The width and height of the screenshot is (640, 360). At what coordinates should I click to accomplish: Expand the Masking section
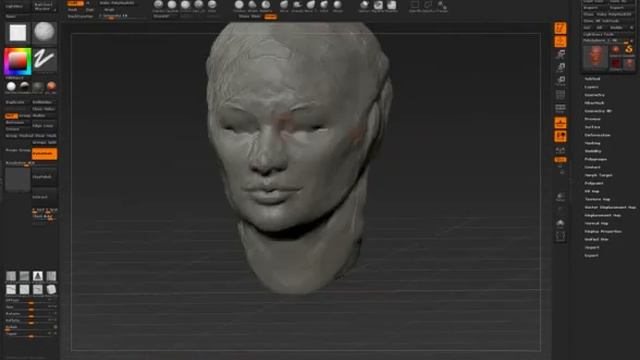(592, 143)
